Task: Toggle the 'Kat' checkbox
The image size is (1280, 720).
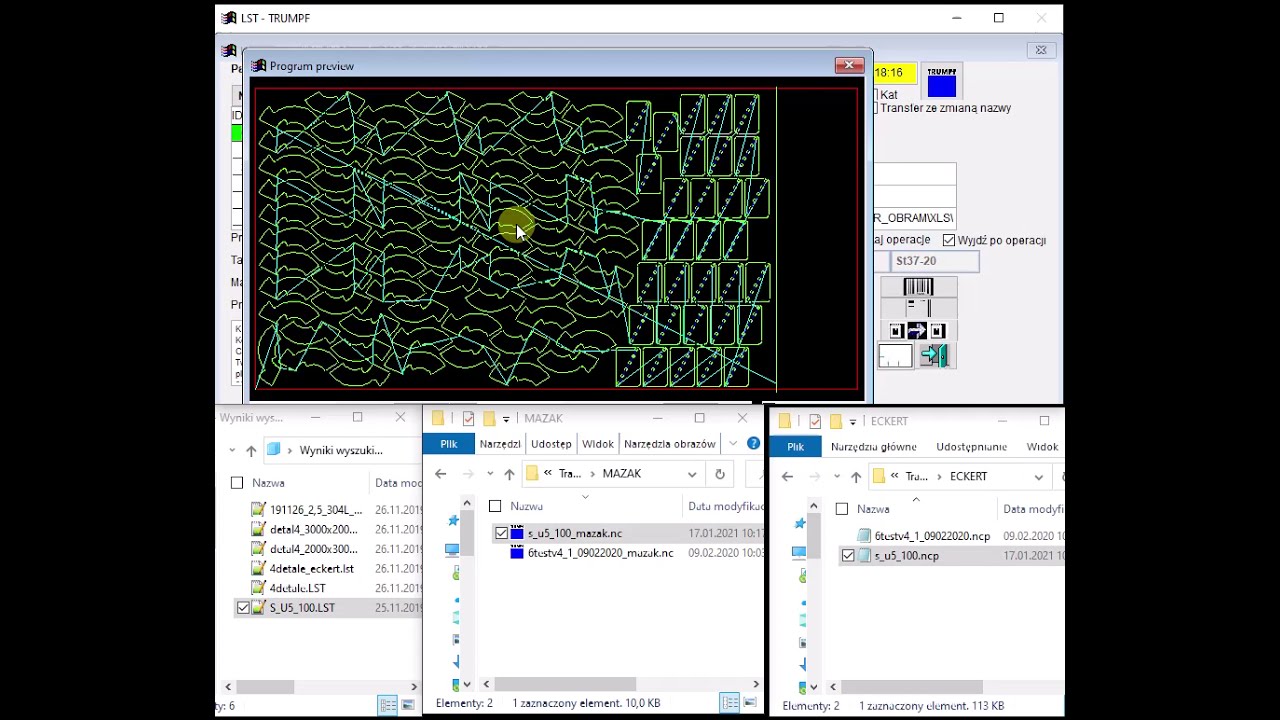Action: (875, 95)
